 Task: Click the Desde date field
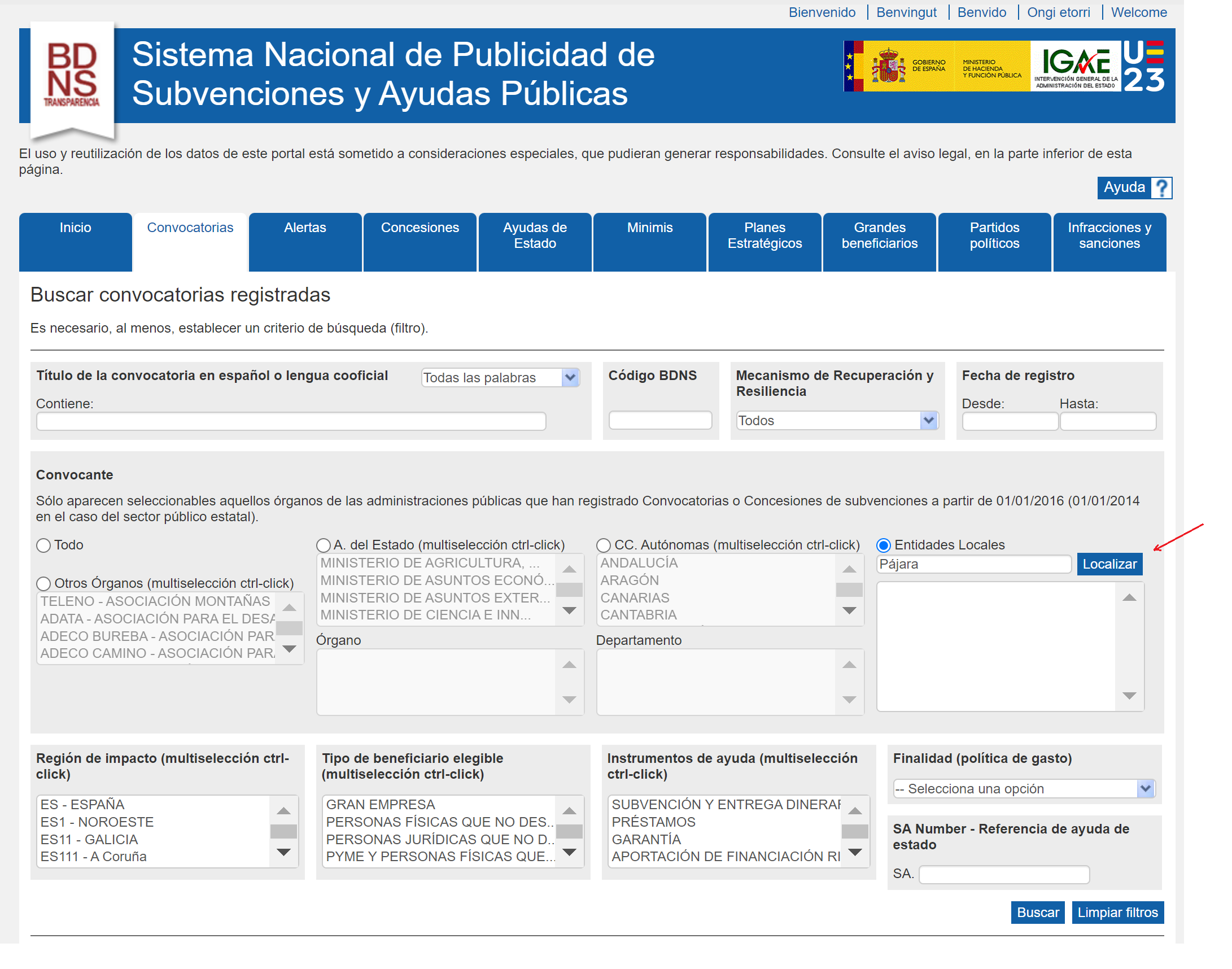1010,421
